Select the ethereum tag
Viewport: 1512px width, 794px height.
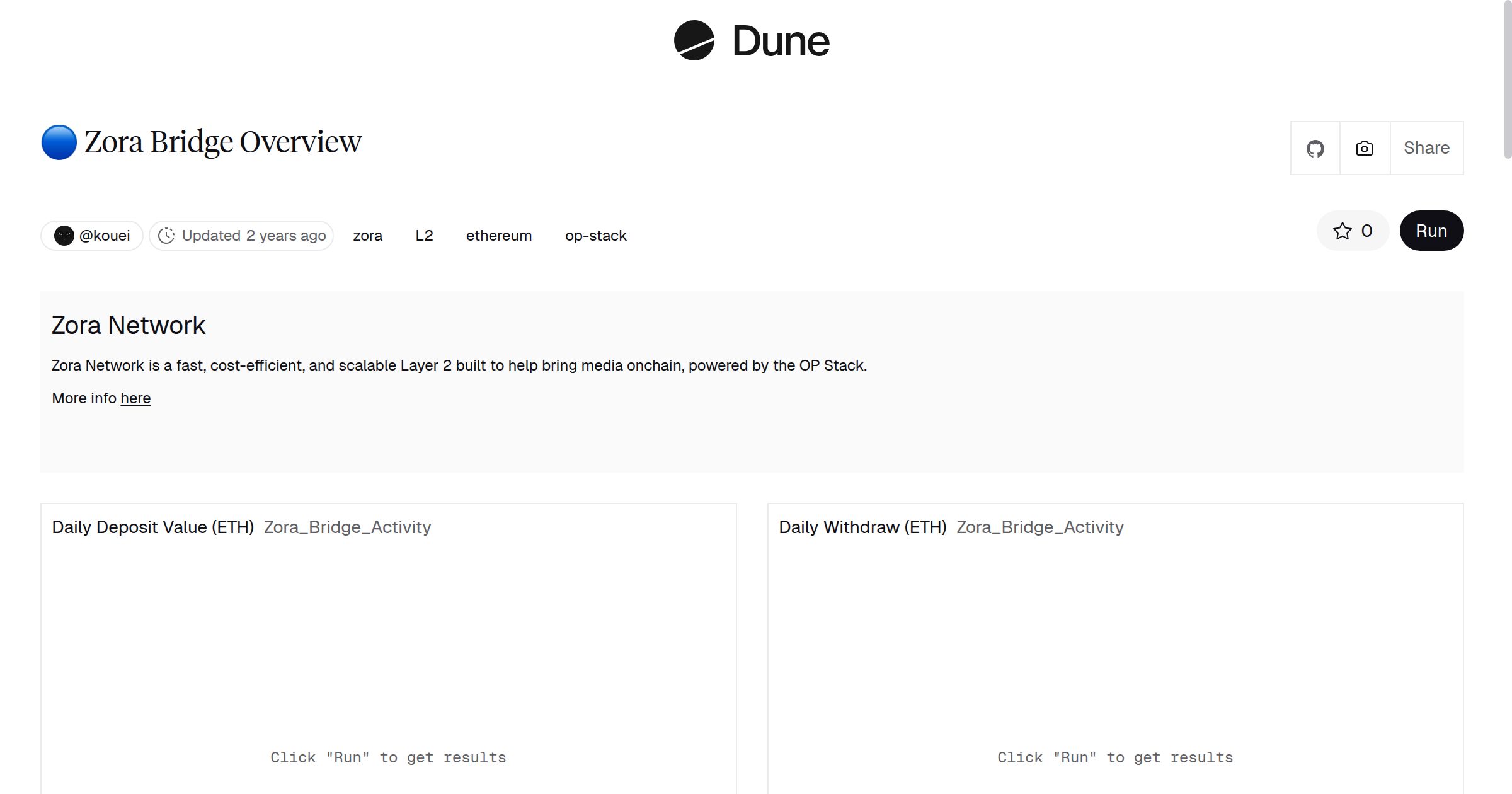(x=498, y=236)
